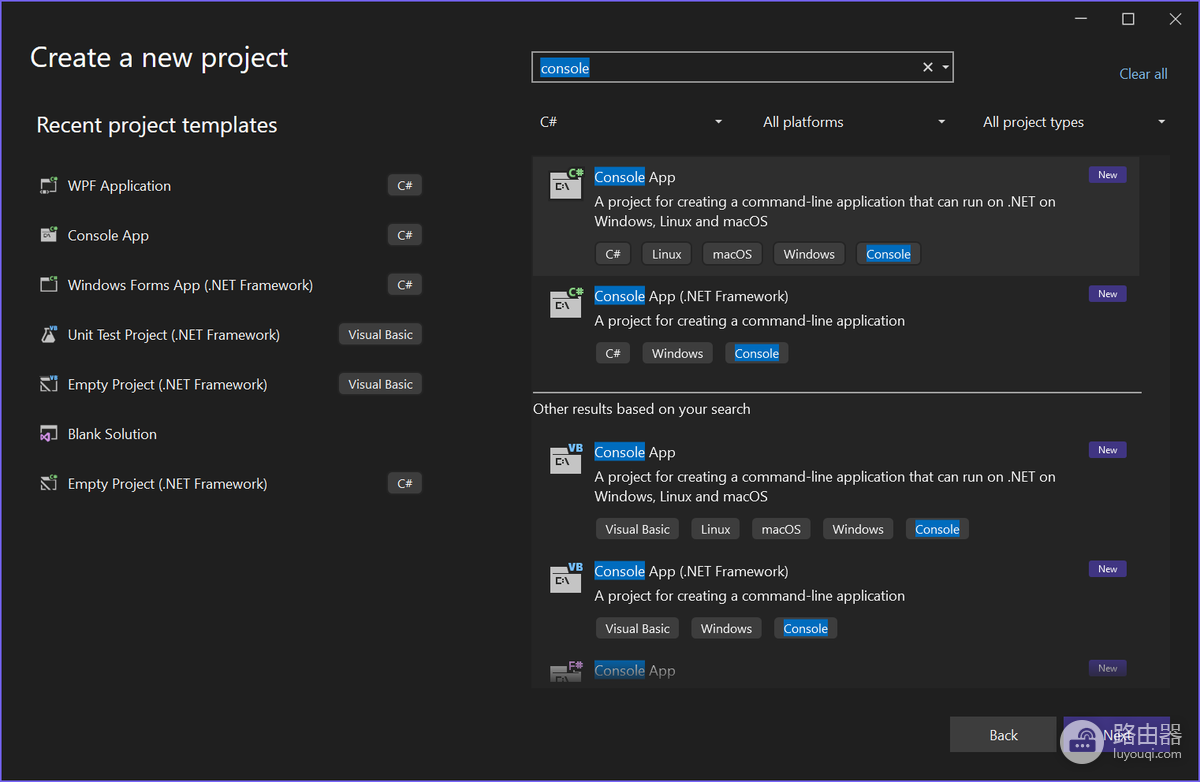Viewport: 1200px width, 782px height.
Task: Click the WPF Application template icon
Action: (48, 186)
